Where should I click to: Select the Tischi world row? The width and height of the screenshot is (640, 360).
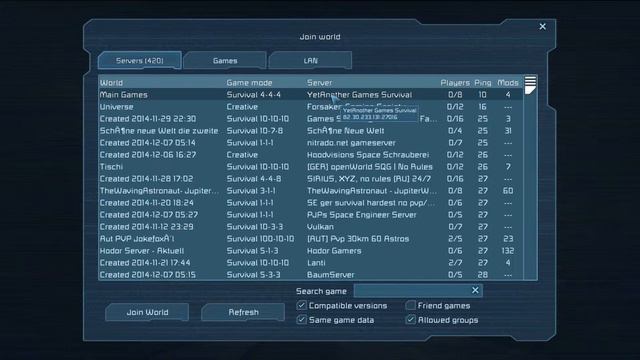point(311,167)
